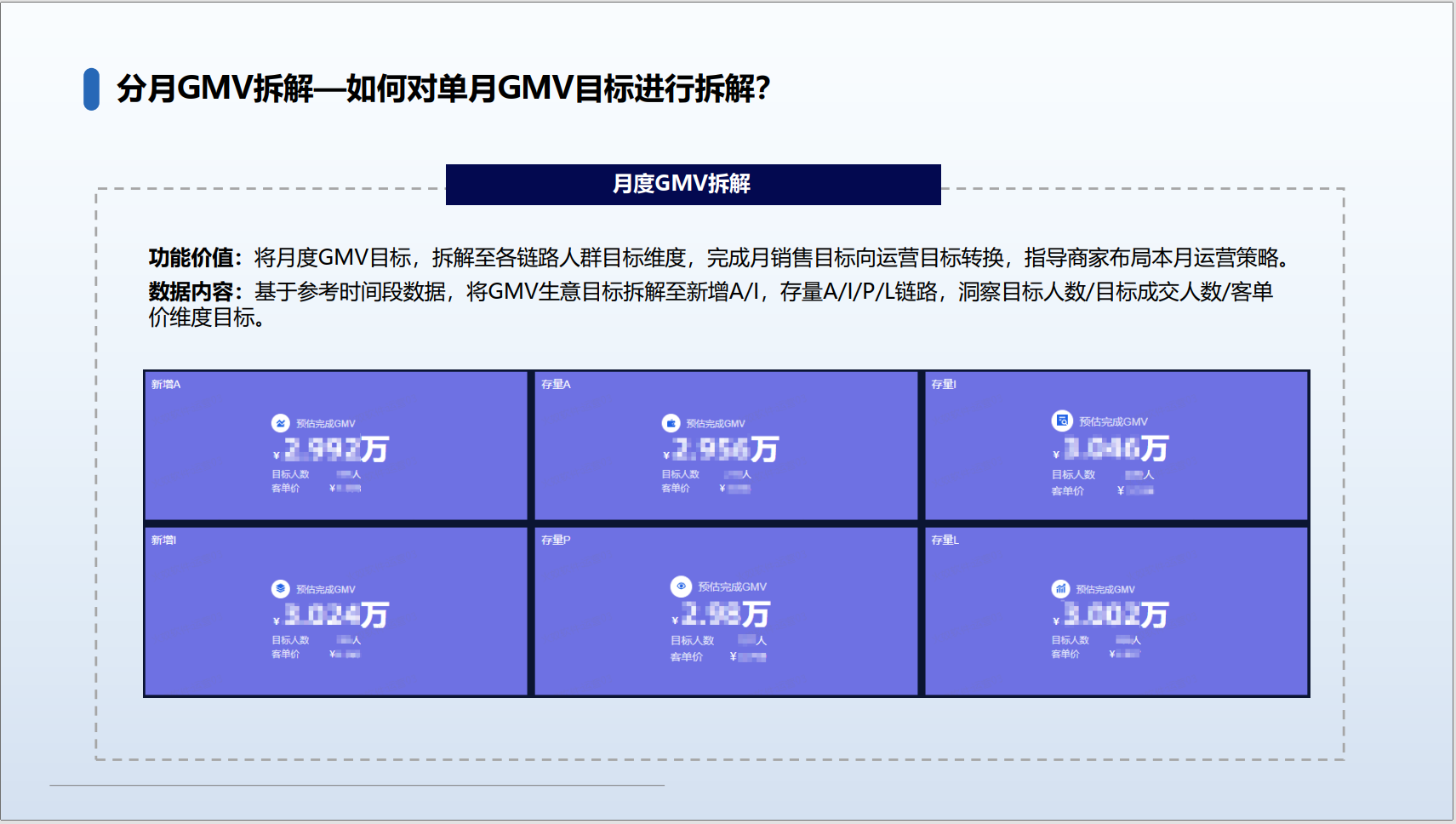
Task: Select the 存量P card label
Action: click(556, 541)
